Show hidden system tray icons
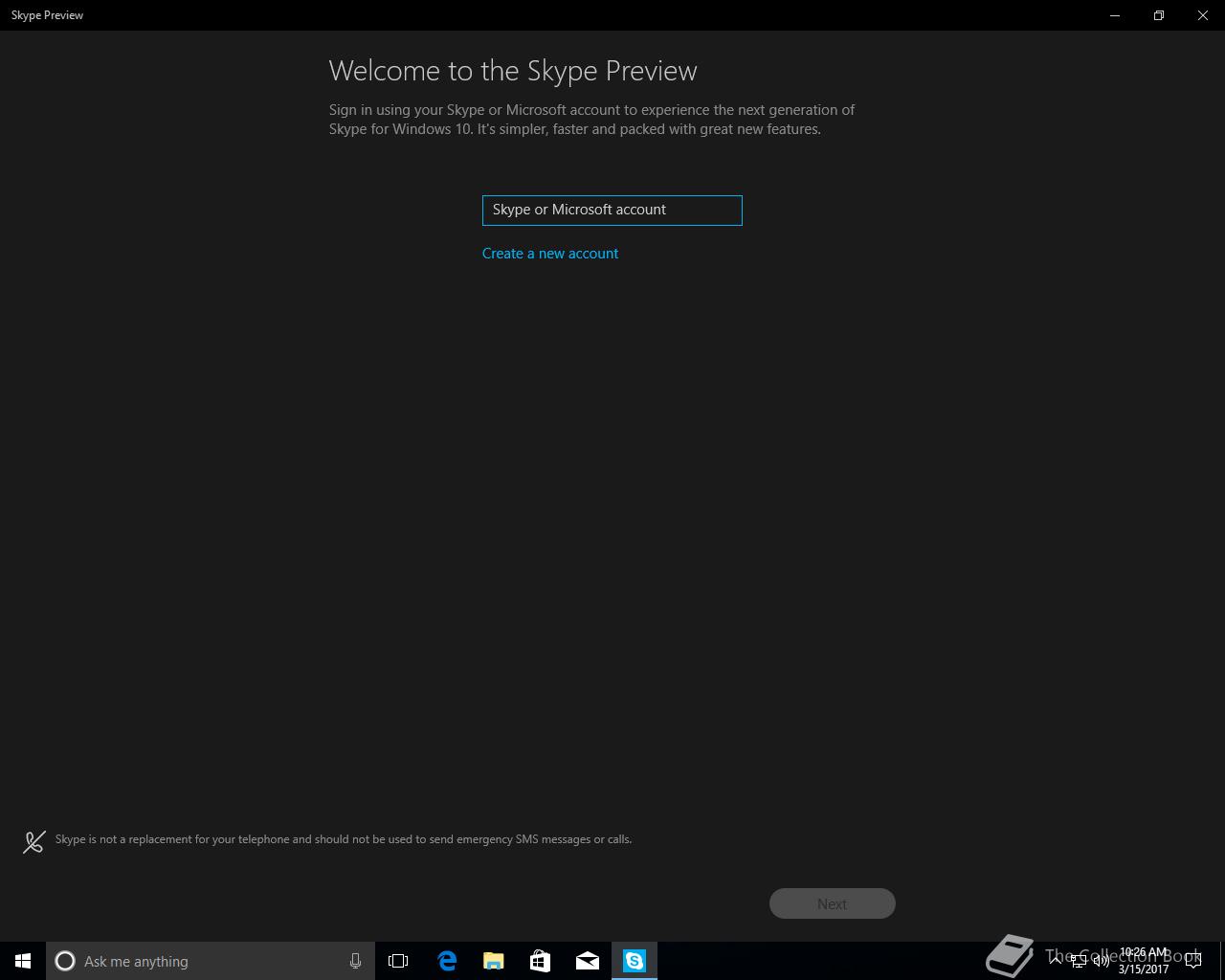 pos(1056,961)
